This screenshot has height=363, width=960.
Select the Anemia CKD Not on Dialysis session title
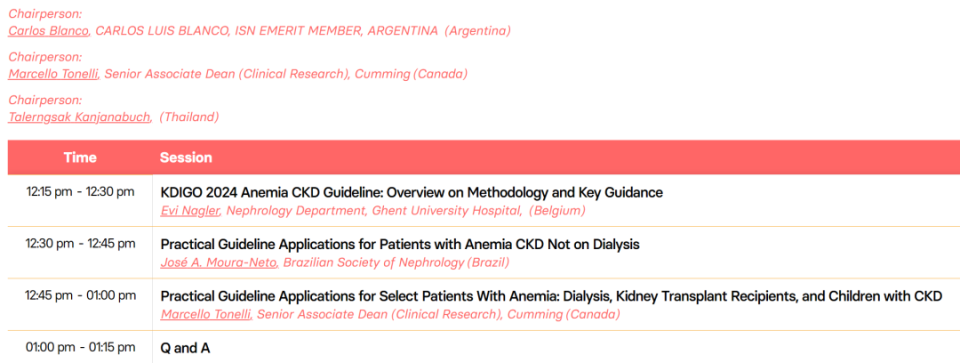tap(400, 244)
